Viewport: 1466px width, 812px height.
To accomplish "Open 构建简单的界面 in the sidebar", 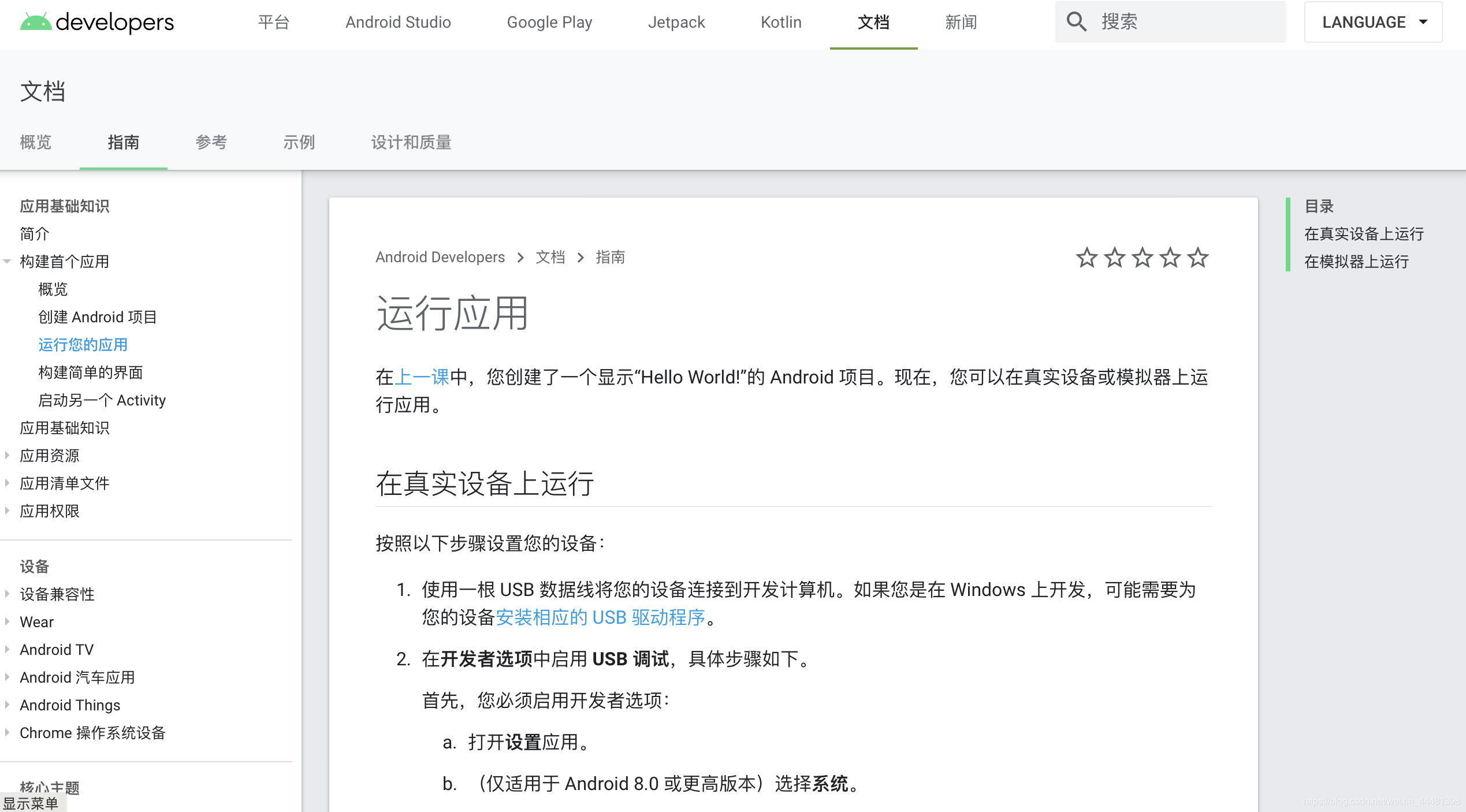I will tap(91, 373).
